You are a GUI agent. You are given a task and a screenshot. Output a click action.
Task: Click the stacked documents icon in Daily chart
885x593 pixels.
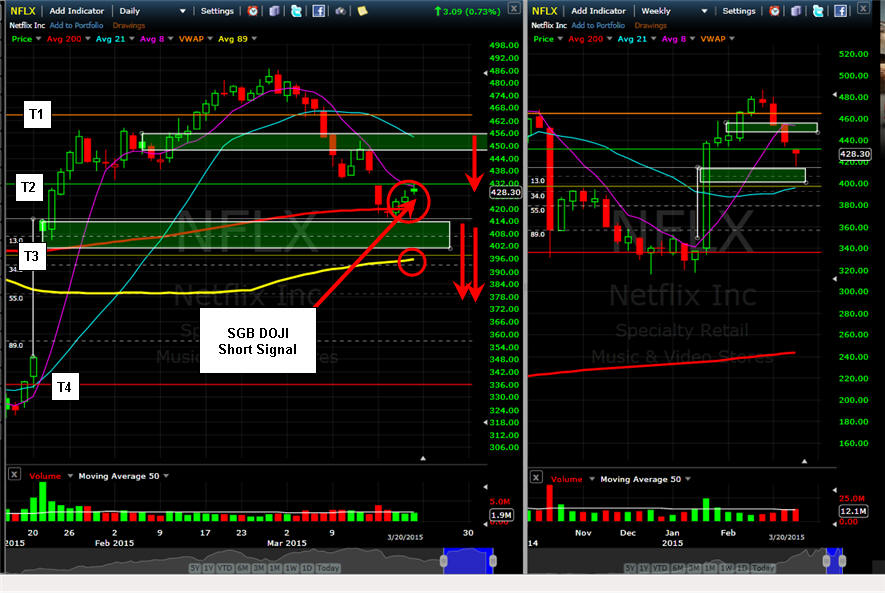click(274, 11)
